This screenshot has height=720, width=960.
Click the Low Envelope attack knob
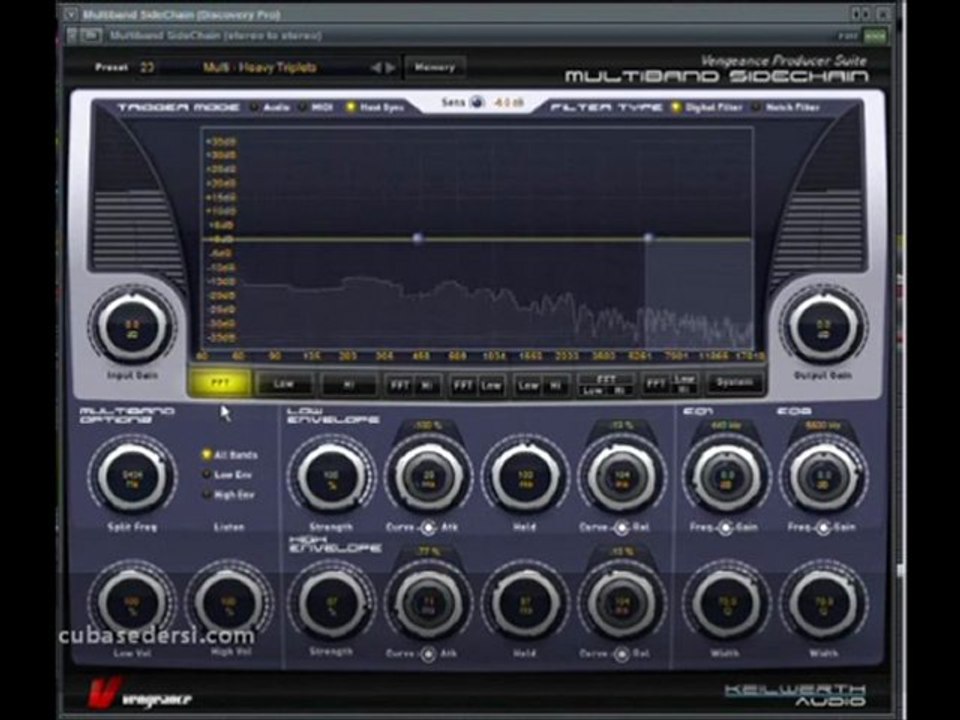pyautogui.click(x=429, y=477)
